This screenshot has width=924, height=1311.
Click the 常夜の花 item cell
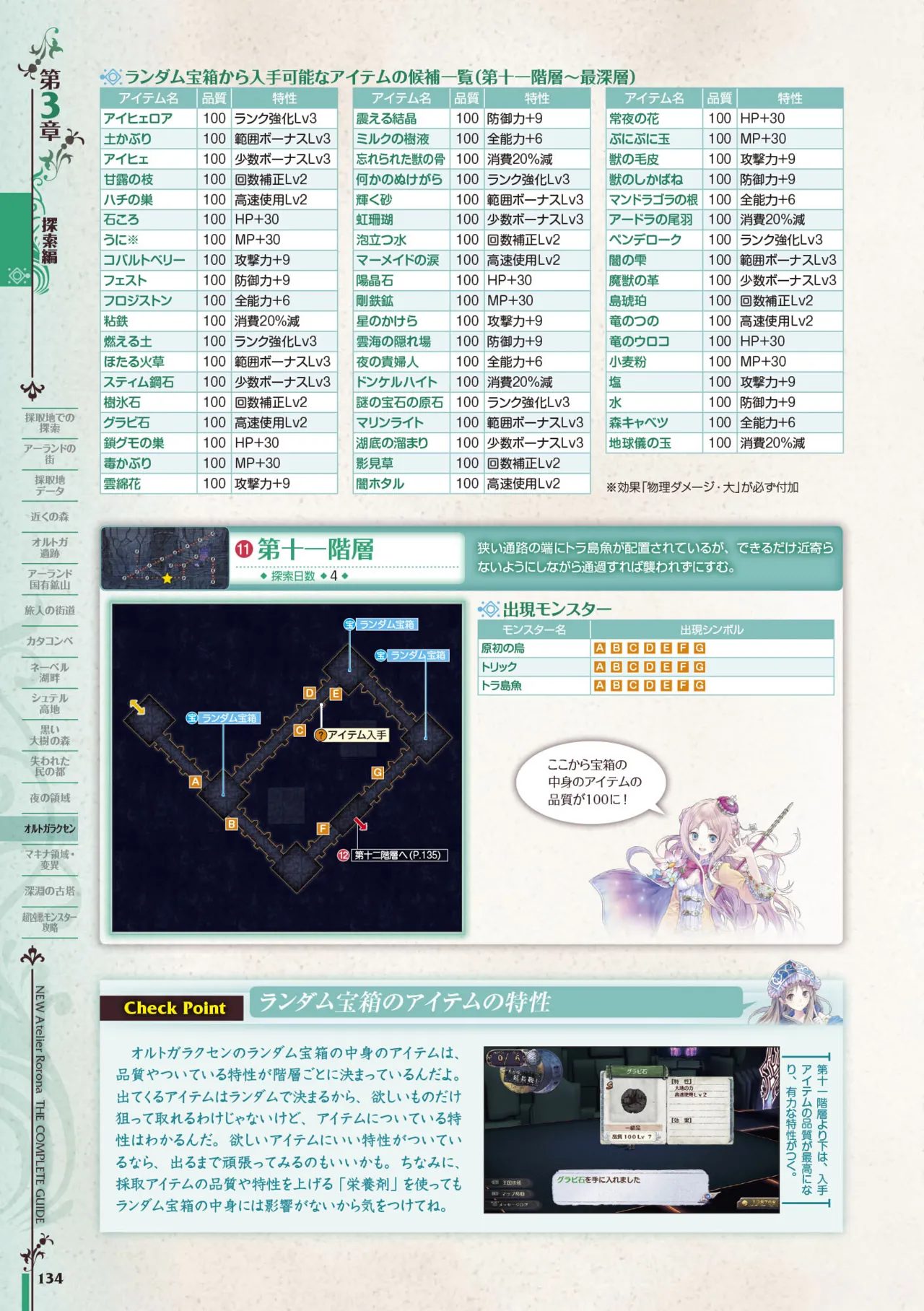(655, 118)
